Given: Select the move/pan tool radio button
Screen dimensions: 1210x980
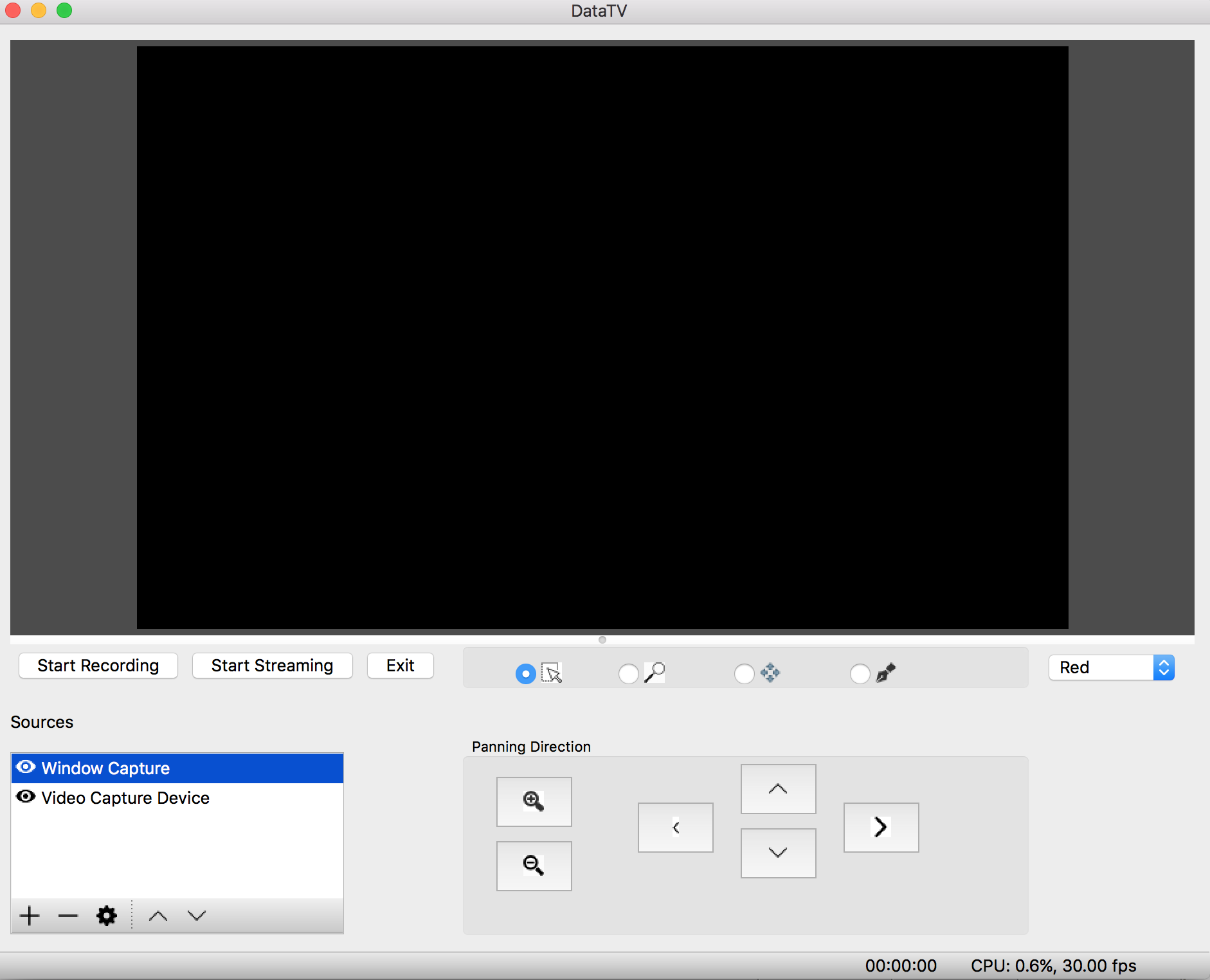Looking at the screenshot, I should (x=744, y=674).
